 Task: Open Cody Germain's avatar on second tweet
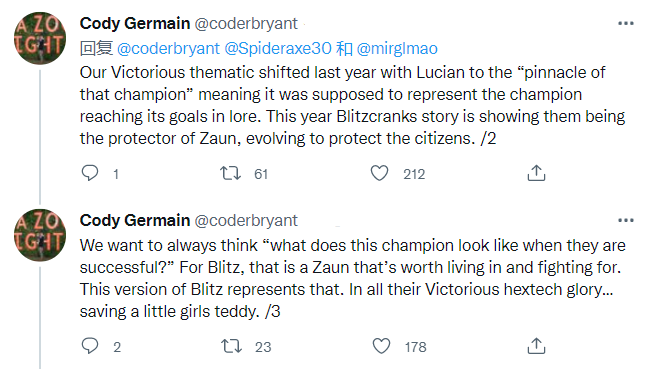[40, 235]
